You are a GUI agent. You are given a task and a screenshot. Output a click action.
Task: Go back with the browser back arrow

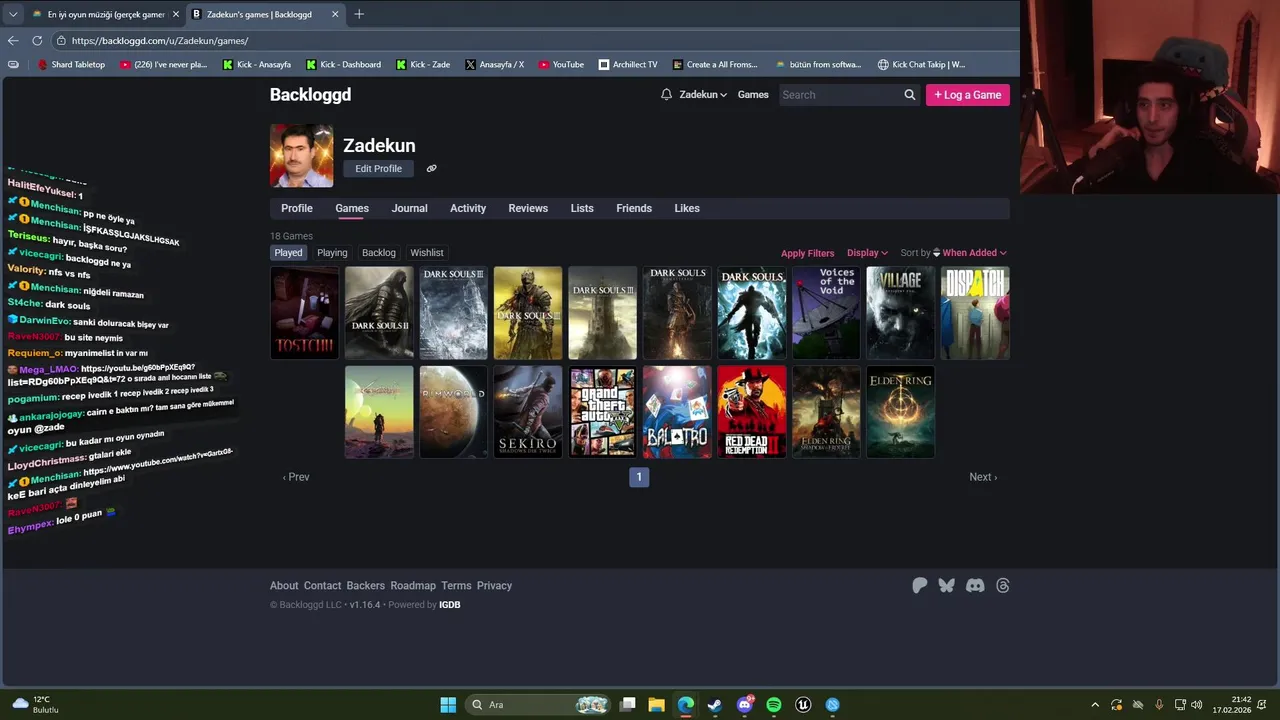coord(13,41)
